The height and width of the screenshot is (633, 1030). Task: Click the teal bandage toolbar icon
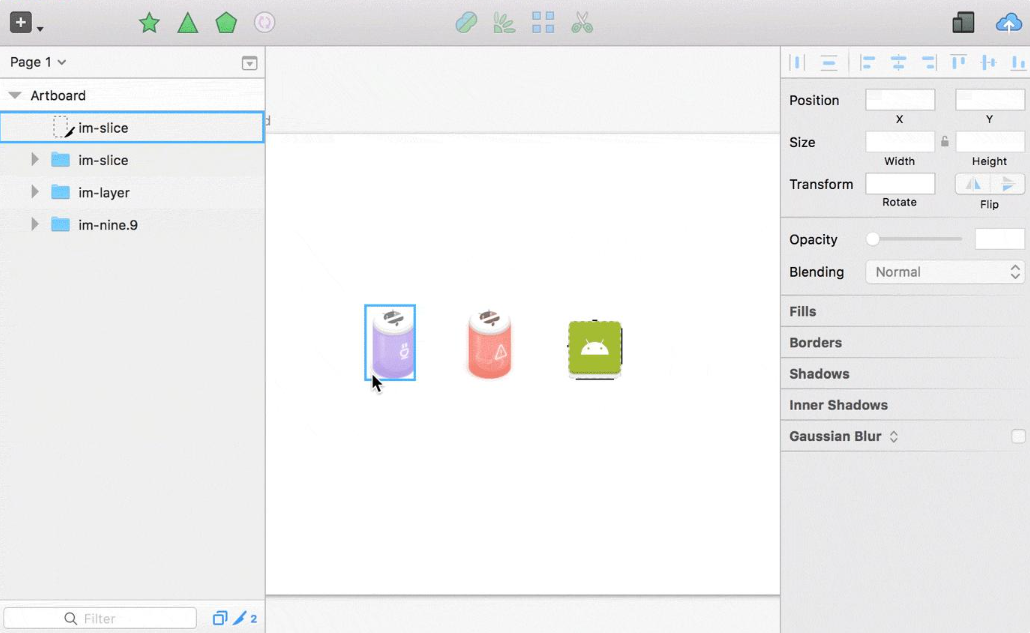[466, 23]
